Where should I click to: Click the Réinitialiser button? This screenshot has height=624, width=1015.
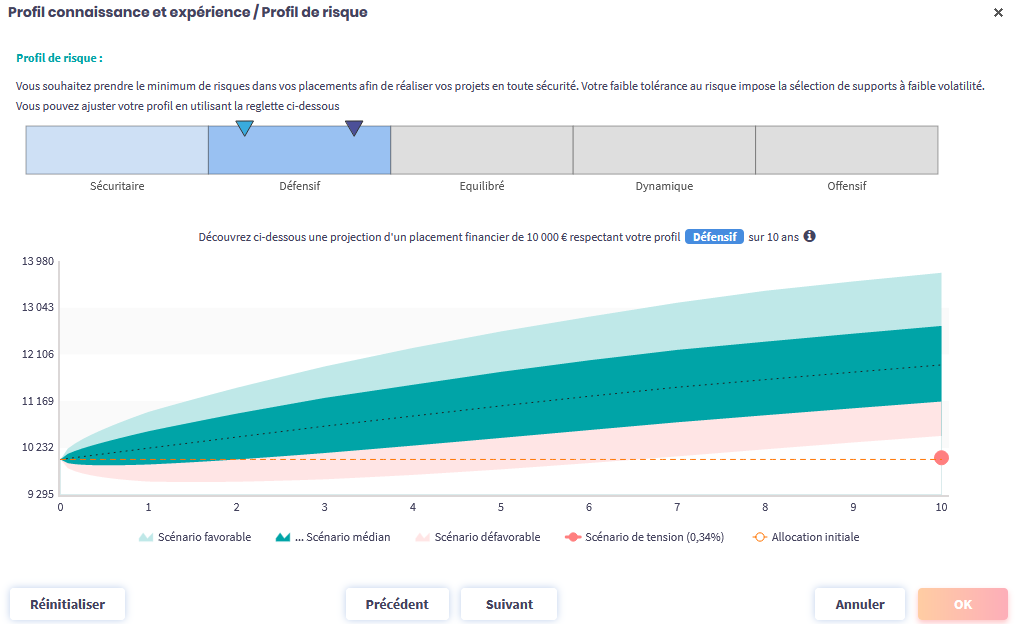[x=67, y=604]
